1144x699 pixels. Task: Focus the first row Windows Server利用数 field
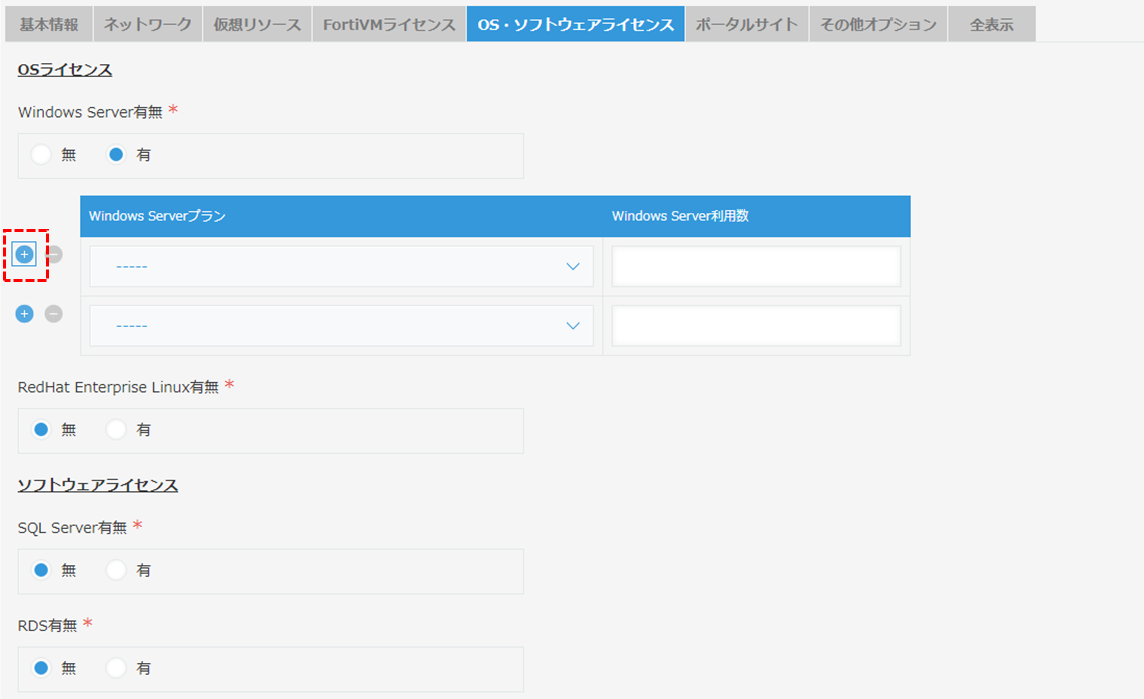756,266
